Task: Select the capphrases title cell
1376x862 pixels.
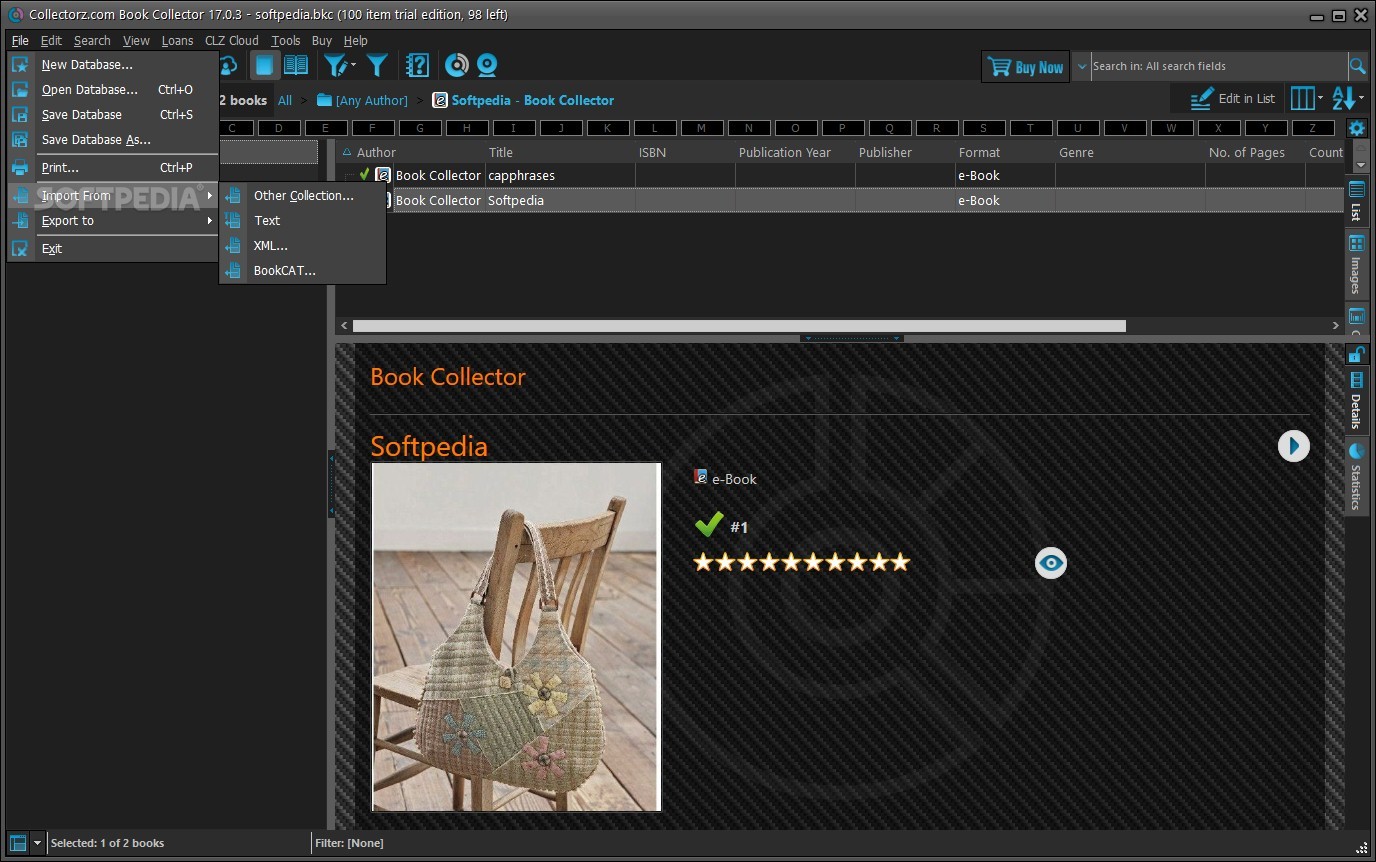Action: [560, 175]
